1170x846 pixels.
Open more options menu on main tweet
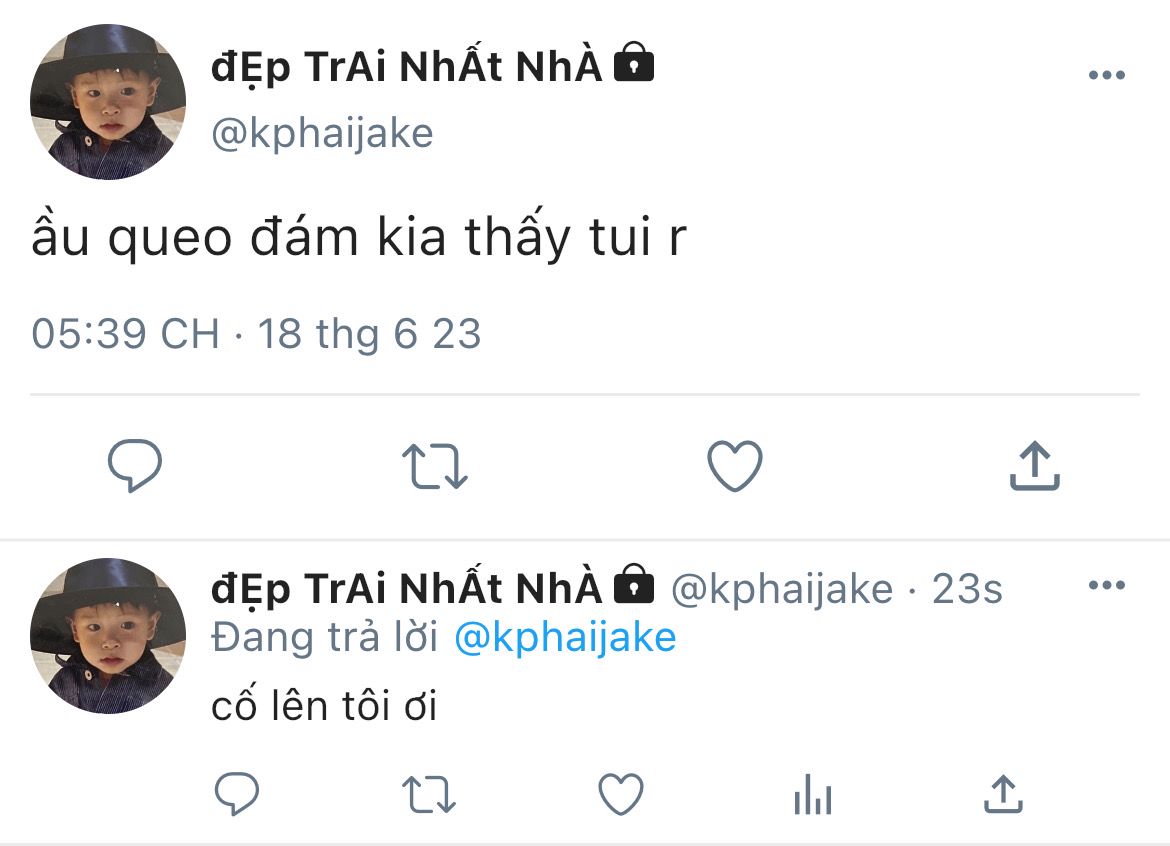click(1107, 75)
